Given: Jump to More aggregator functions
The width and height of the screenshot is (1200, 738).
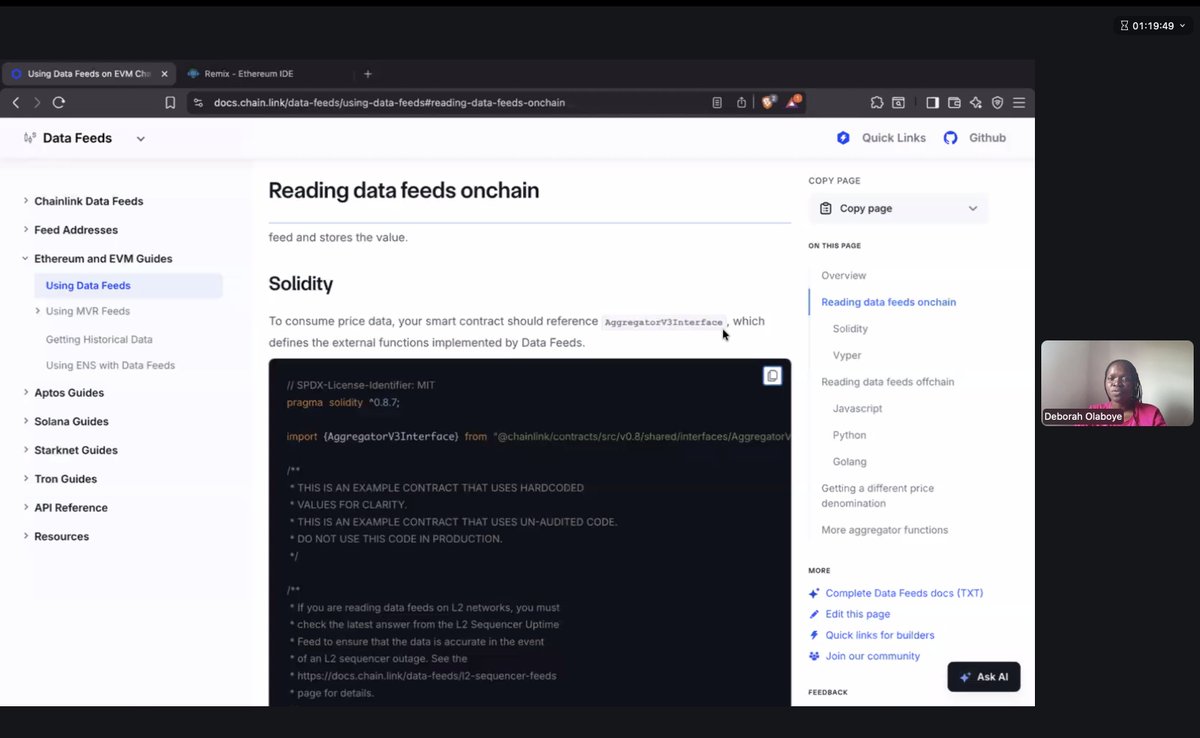Looking at the screenshot, I should pyautogui.click(x=885, y=530).
